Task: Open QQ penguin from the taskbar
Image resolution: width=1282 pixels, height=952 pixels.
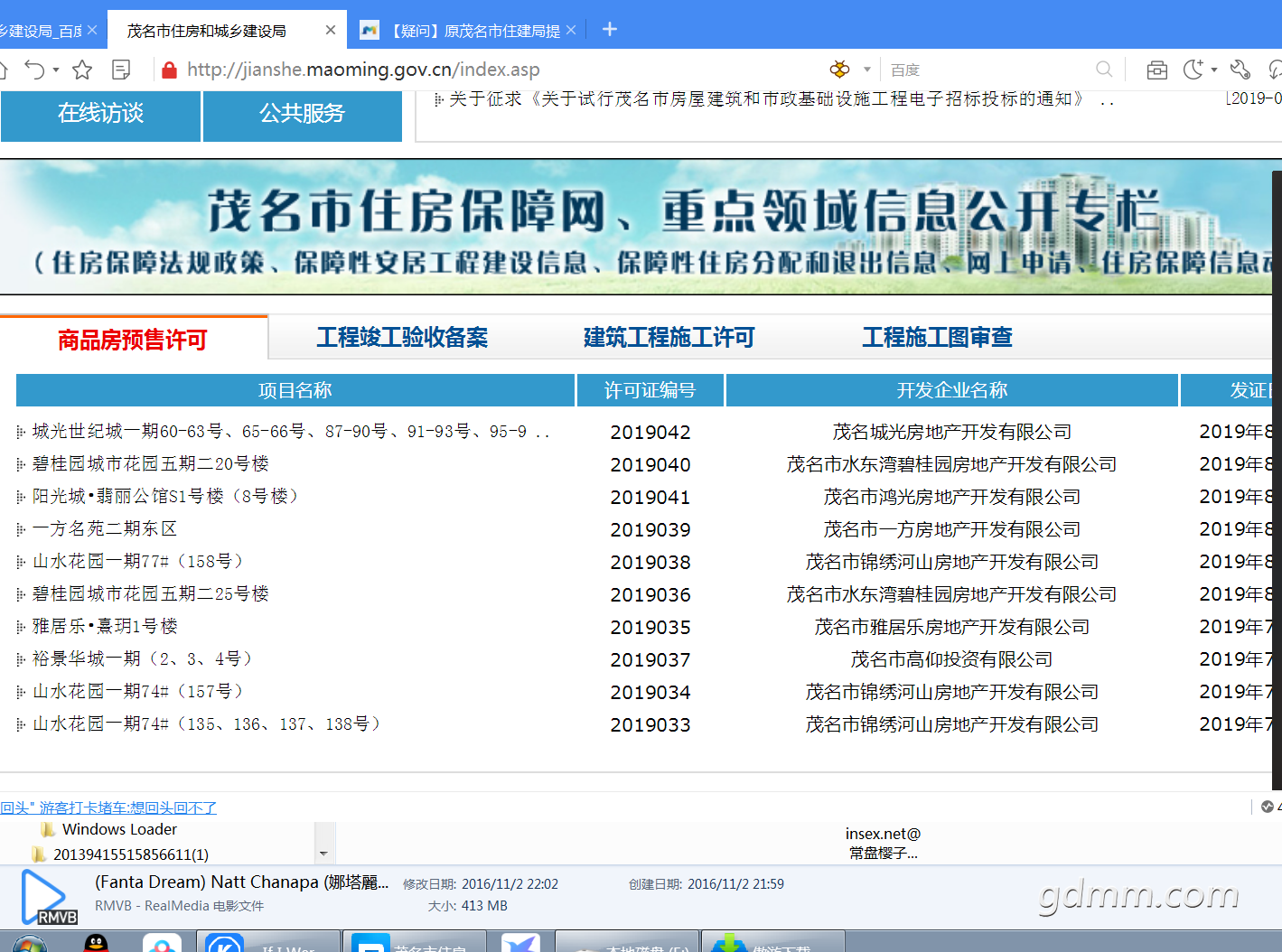Action: (x=96, y=943)
